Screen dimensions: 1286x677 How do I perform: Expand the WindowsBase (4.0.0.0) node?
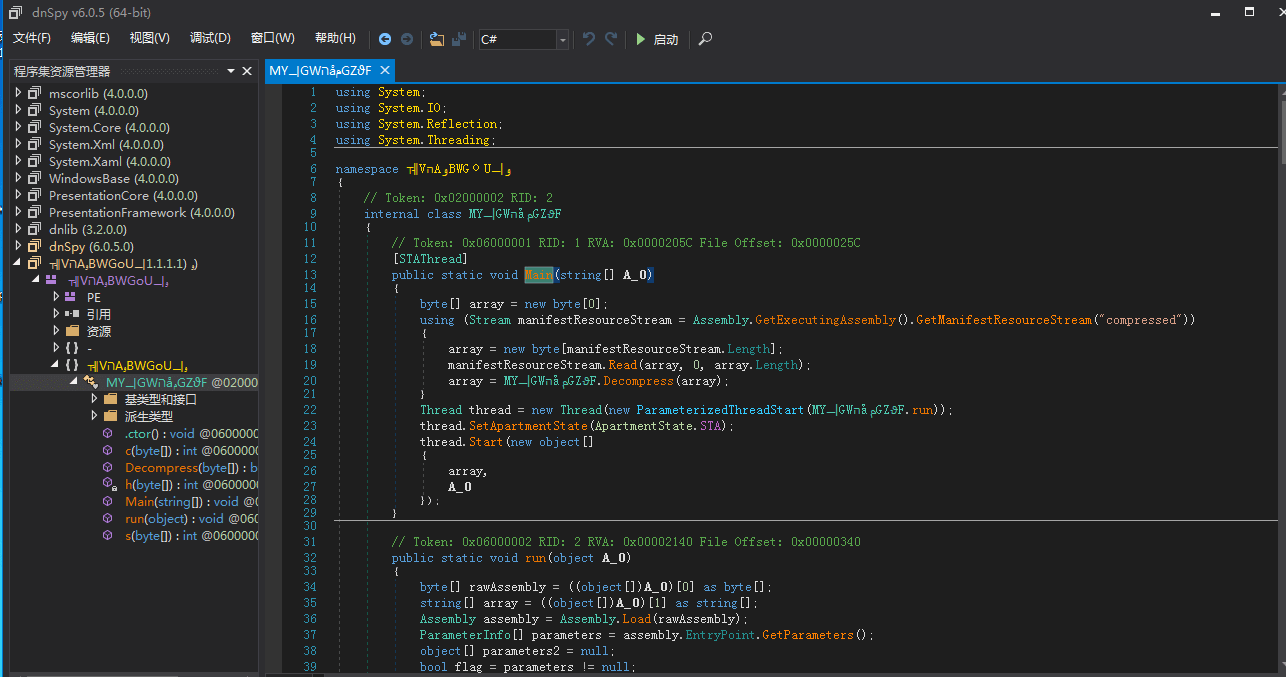point(17,178)
